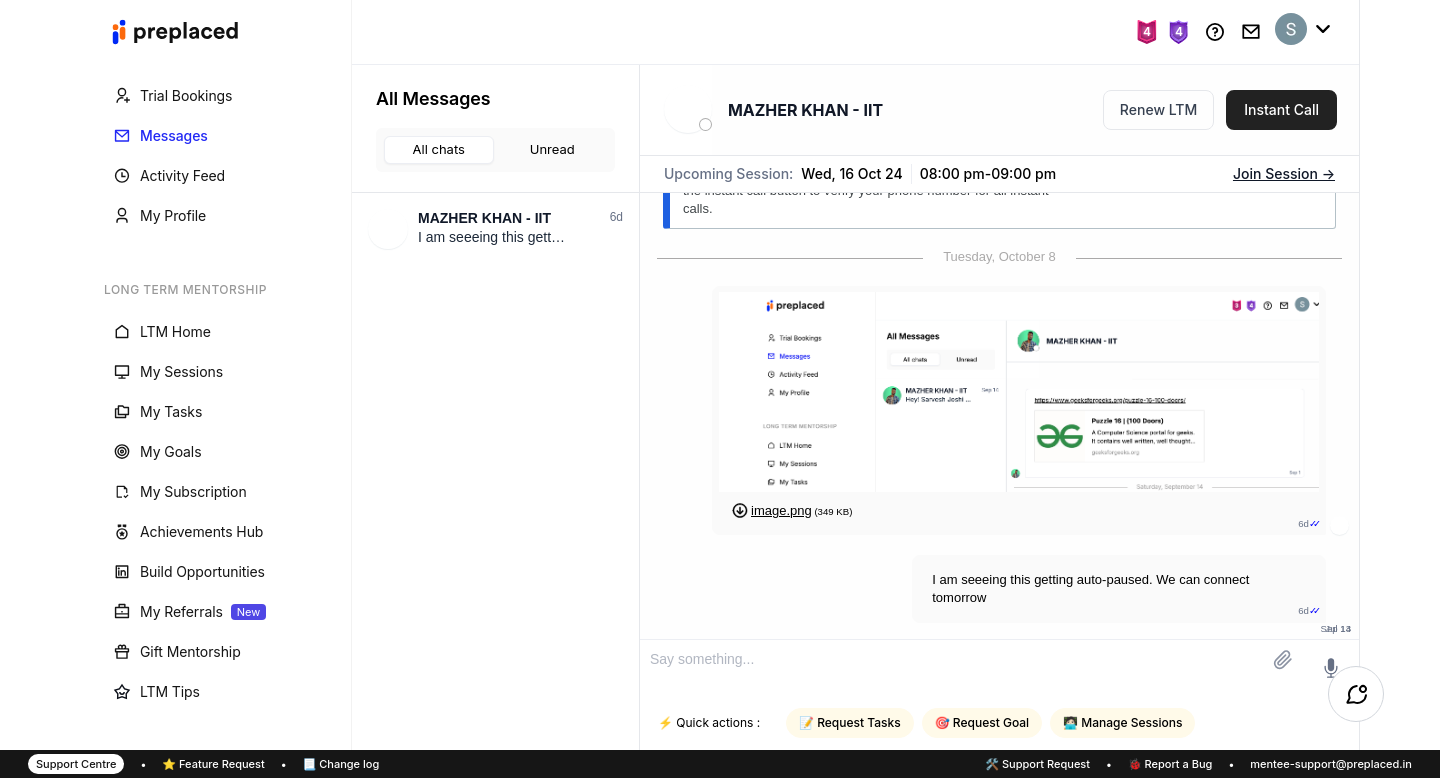Open the help question mark icon
This screenshot has width=1440, height=778.
1215,32
